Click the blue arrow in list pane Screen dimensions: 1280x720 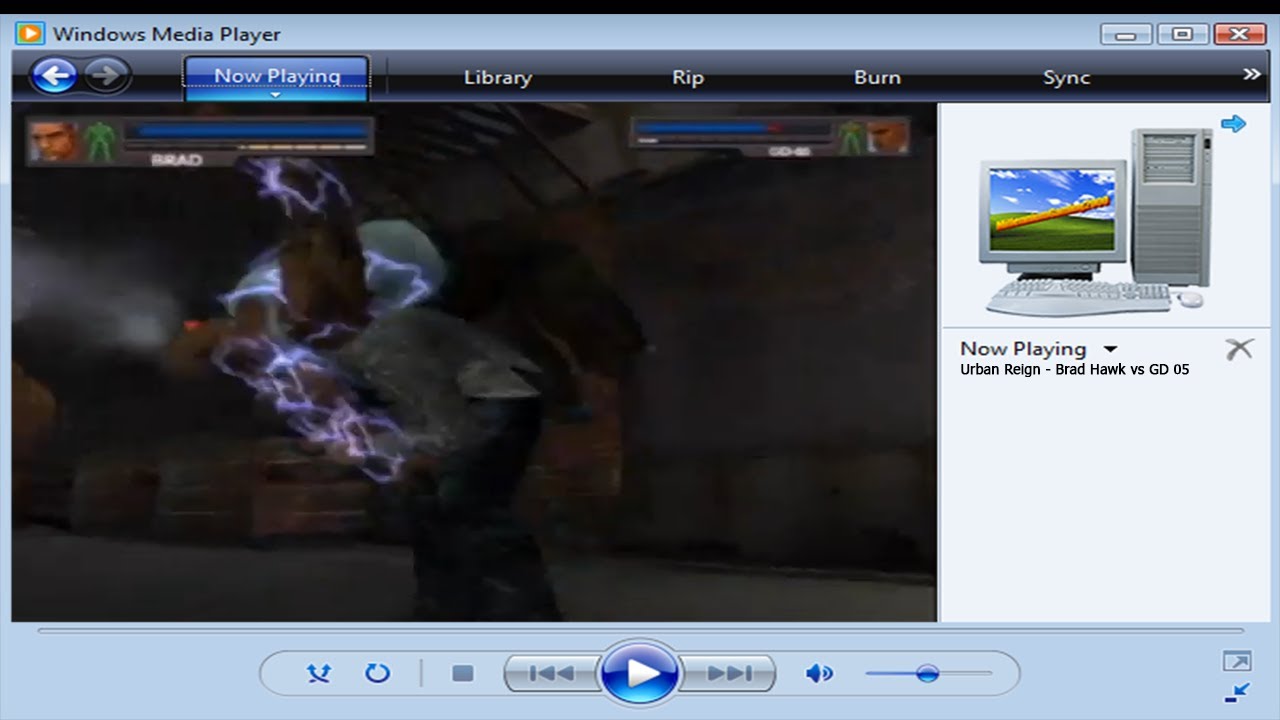tap(1234, 124)
